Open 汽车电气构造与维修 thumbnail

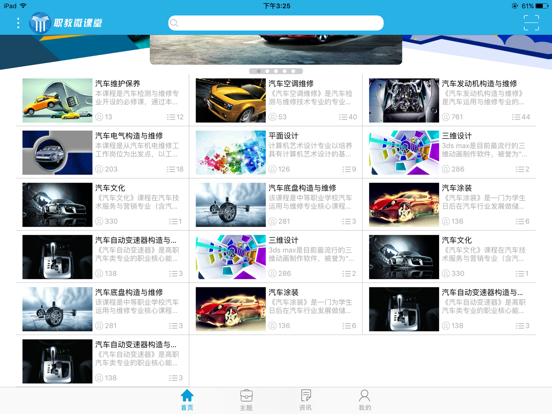click(x=57, y=152)
